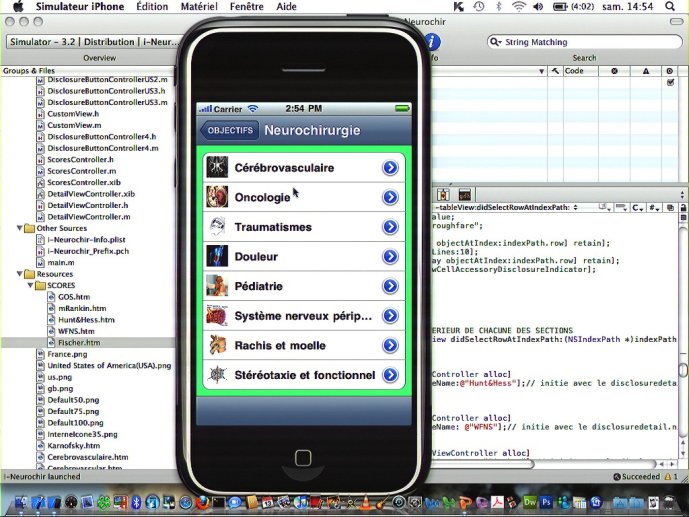The height and width of the screenshot is (517, 689).
Task: Open C class popup in editor bar
Action: pyautogui.click(x=638, y=208)
